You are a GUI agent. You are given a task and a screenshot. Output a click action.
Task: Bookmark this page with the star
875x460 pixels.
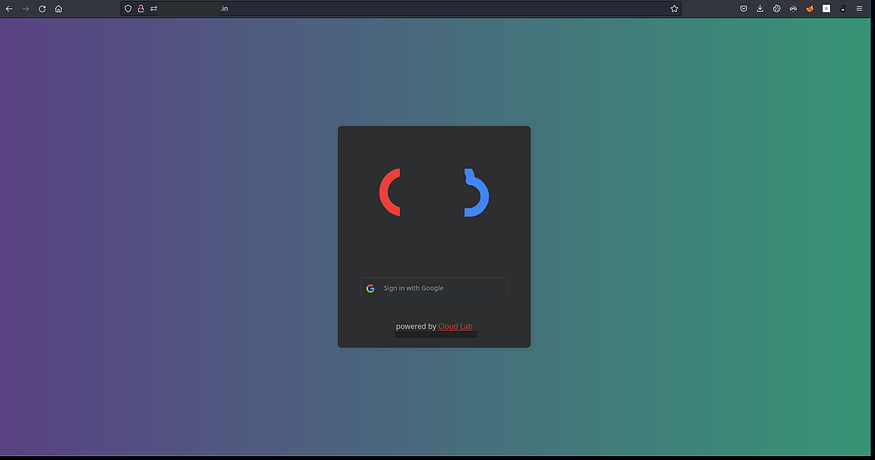(674, 8)
